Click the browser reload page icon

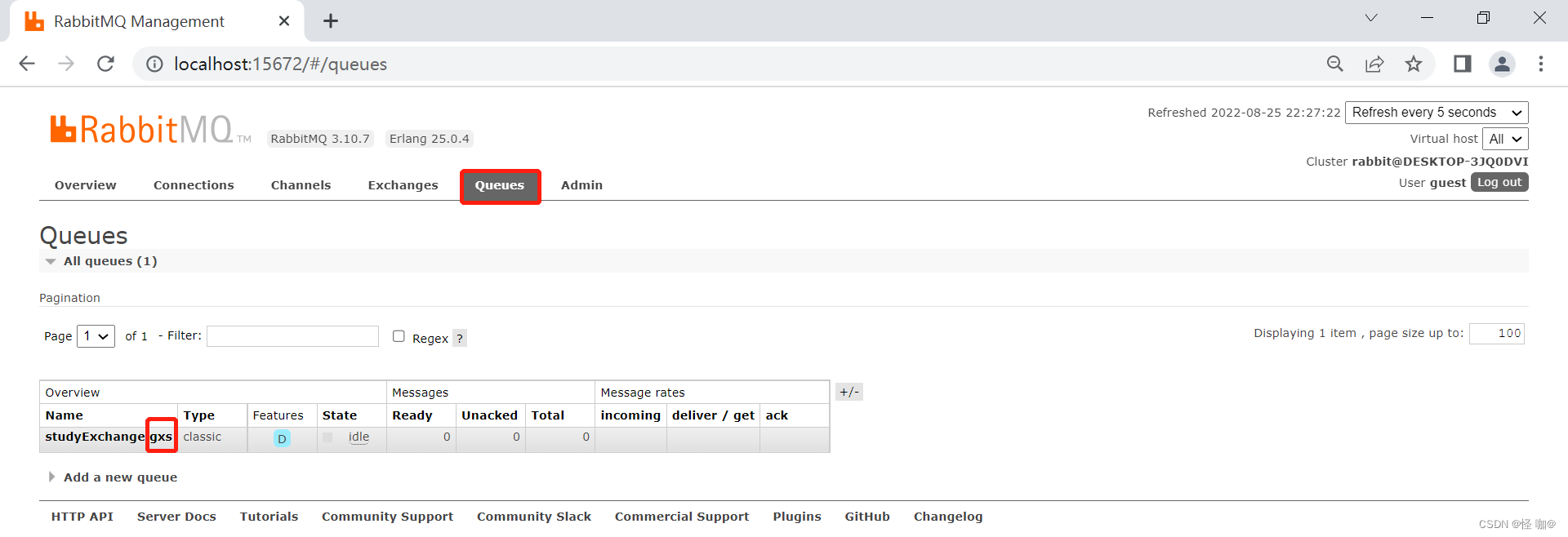[105, 64]
